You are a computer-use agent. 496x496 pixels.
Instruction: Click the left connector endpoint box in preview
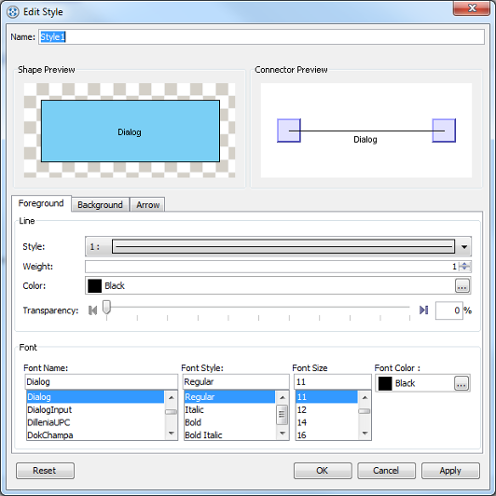289,131
